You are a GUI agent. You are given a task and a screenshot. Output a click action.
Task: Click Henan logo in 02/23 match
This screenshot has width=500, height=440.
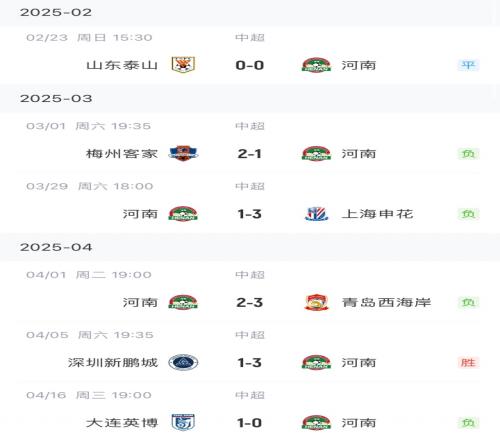tap(316, 65)
